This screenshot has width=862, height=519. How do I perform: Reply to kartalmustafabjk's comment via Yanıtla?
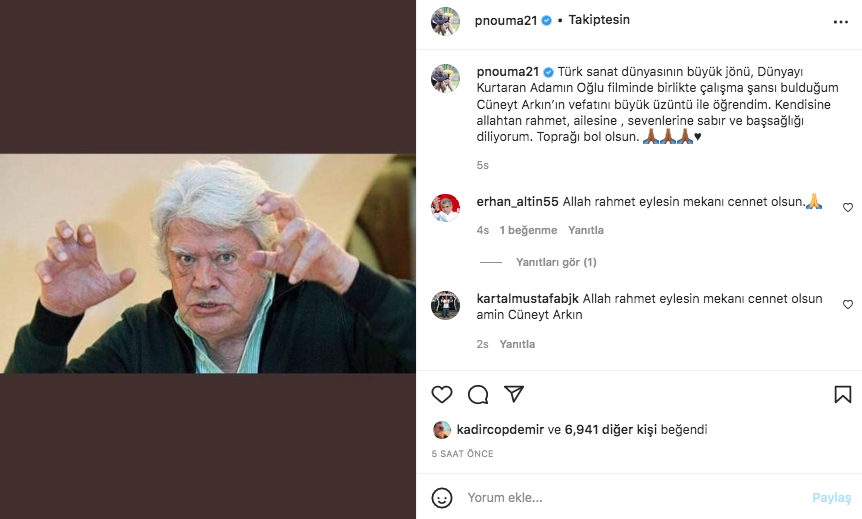pyautogui.click(x=517, y=344)
